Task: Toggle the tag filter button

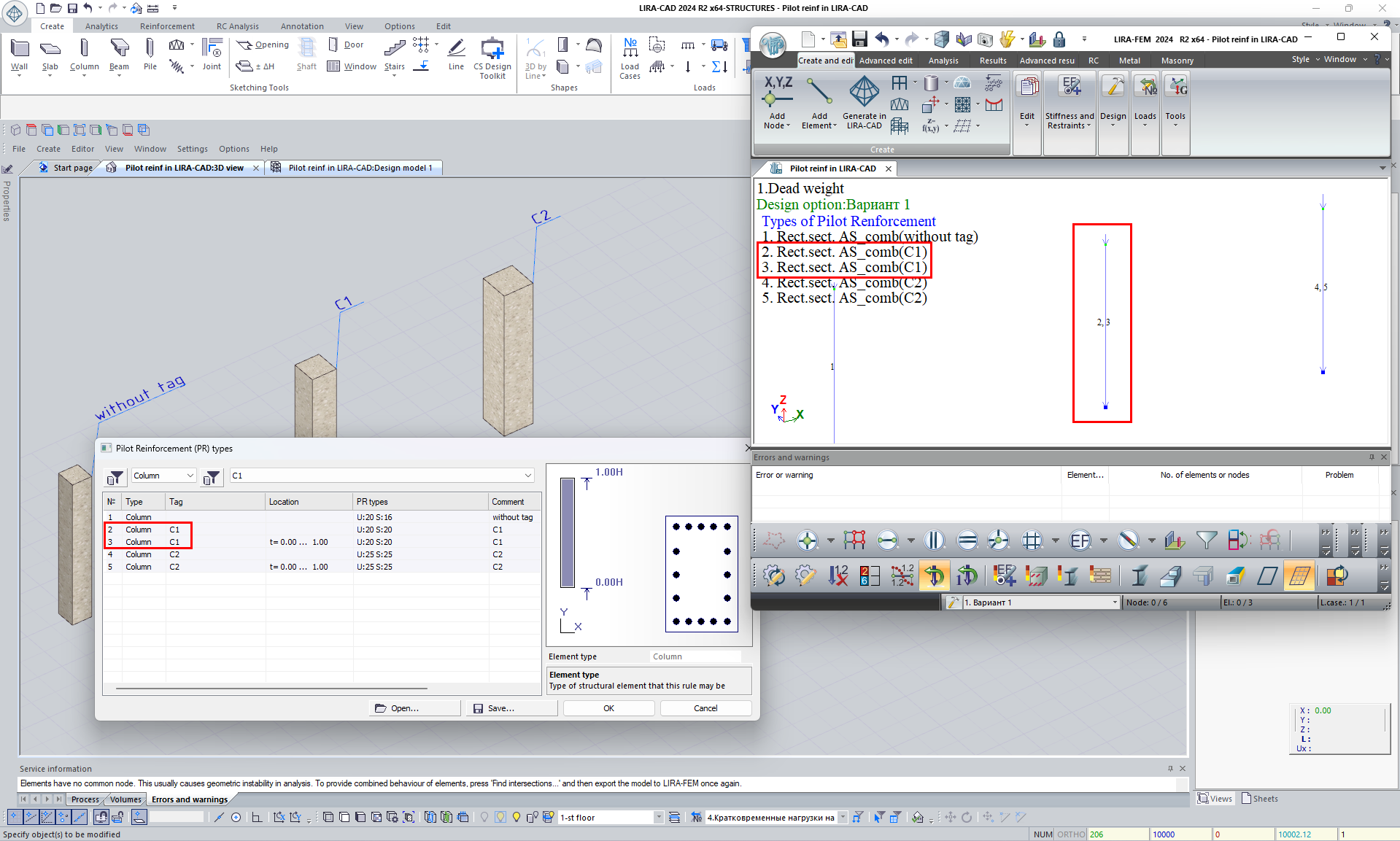Action: [x=212, y=476]
